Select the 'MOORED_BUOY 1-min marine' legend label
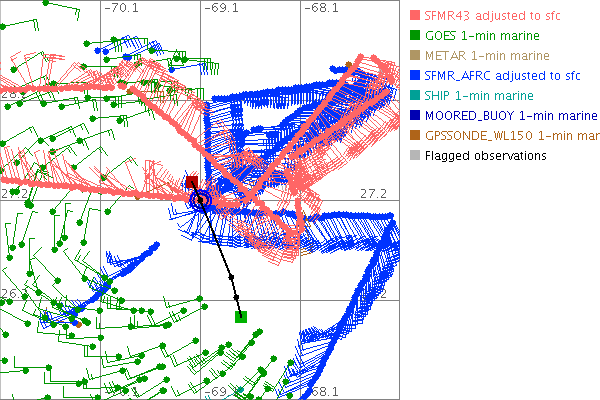 pyautogui.click(x=511, y=115)
